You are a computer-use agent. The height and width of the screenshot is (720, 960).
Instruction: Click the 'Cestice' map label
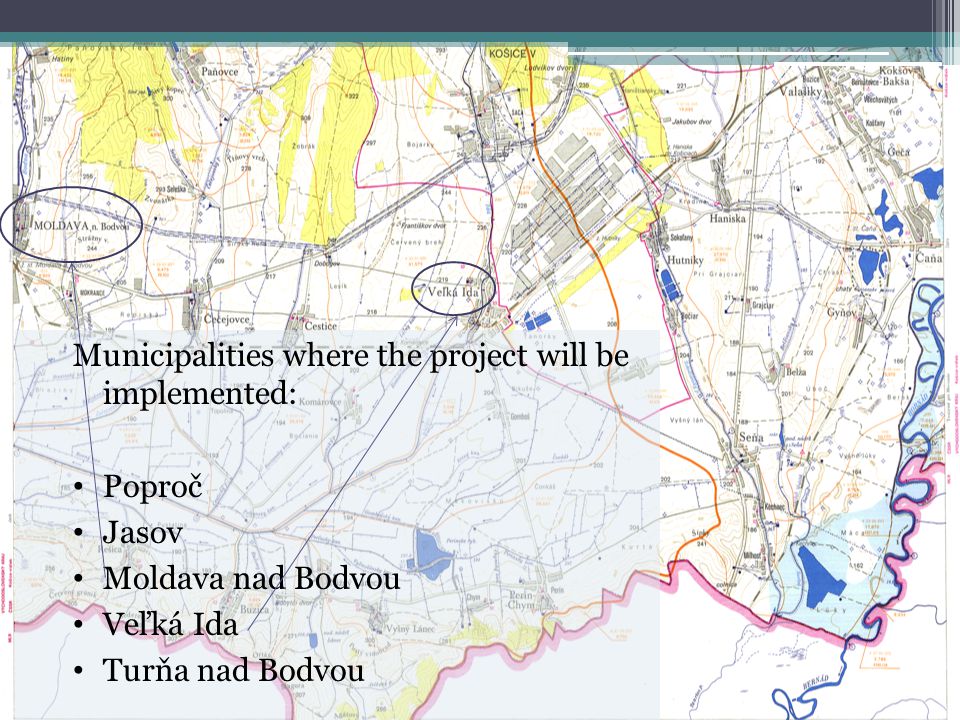tap(320, 326)
